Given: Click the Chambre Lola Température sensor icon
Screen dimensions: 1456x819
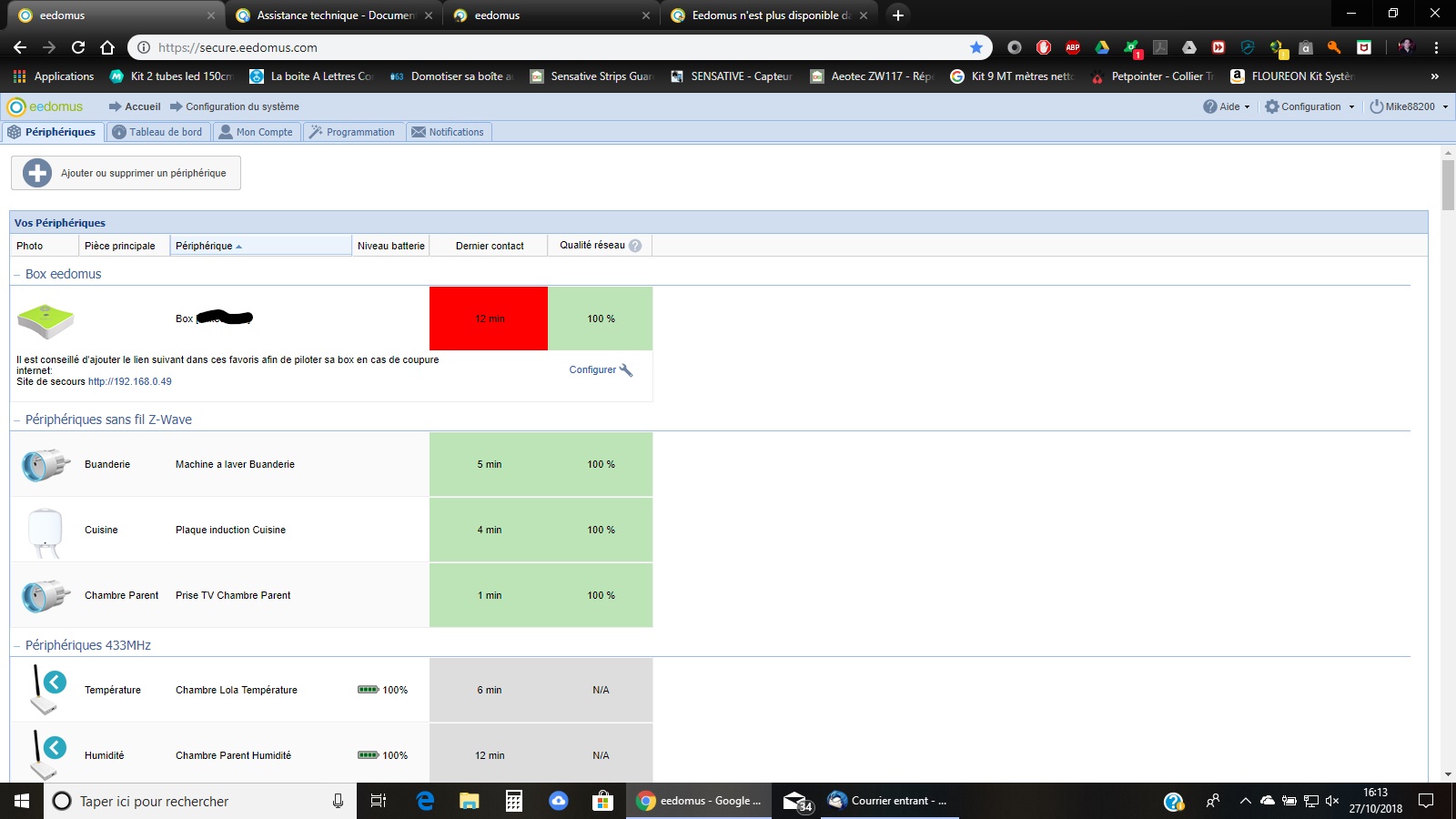Looking at the screenshot, I should [47, 690].
